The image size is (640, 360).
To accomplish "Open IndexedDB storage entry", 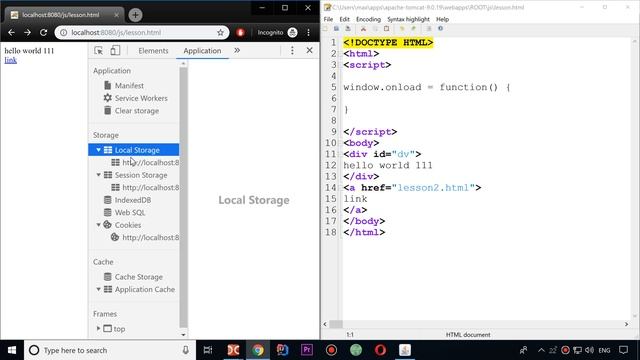I will coord(133,200).
